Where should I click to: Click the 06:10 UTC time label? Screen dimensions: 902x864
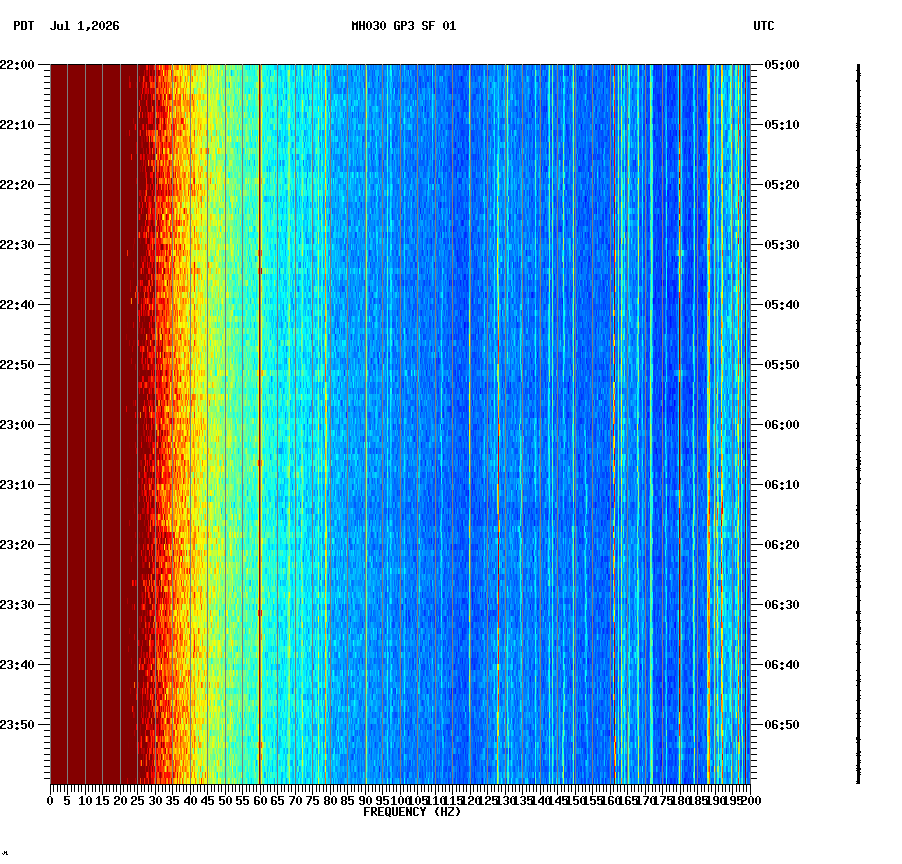(x=782, y=485)
